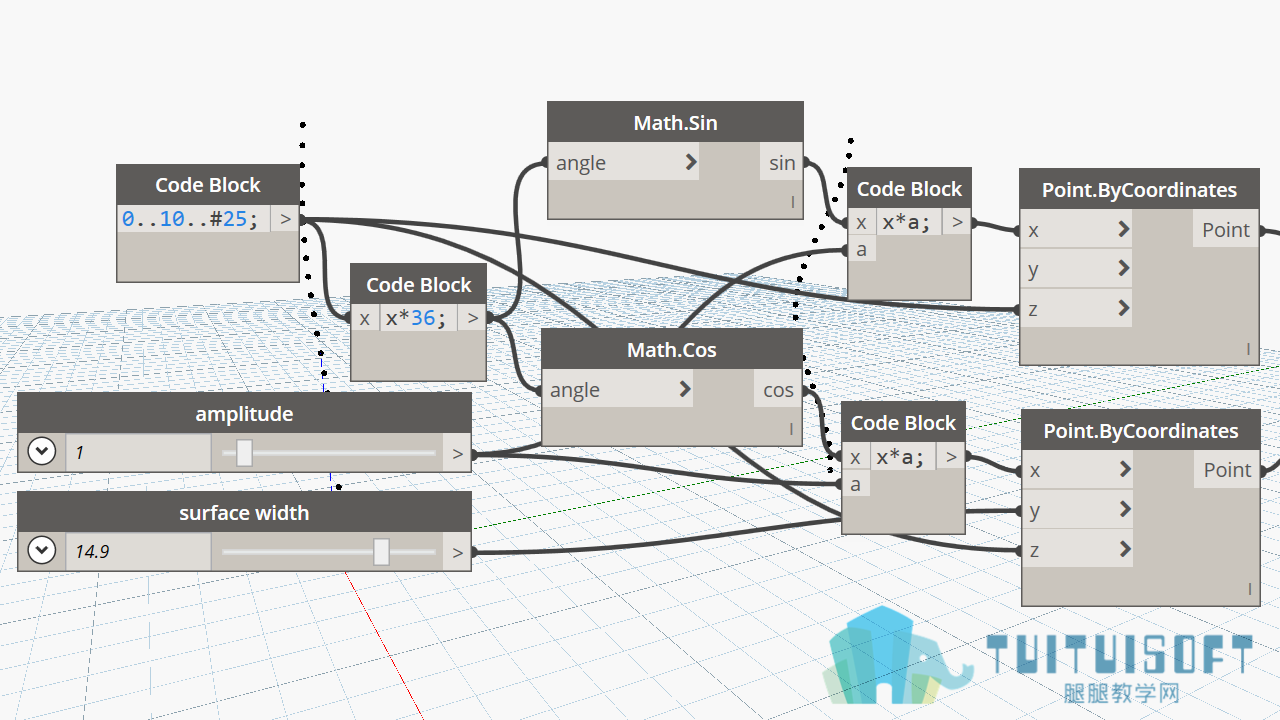Click the x*36; code text
Viewport: 1280px width, 720px height.
click(x=416, y=318)
